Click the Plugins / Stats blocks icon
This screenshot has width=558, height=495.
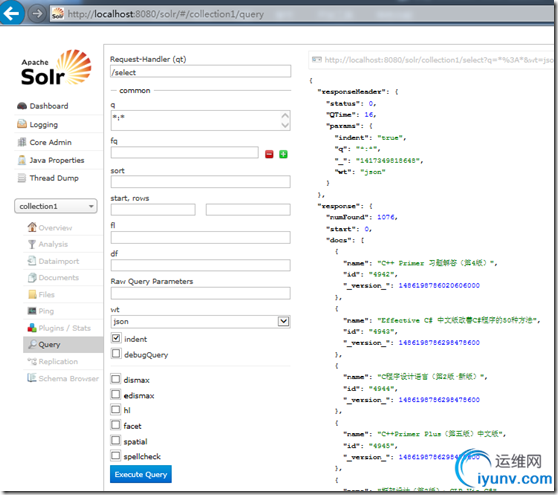point(32,328)
